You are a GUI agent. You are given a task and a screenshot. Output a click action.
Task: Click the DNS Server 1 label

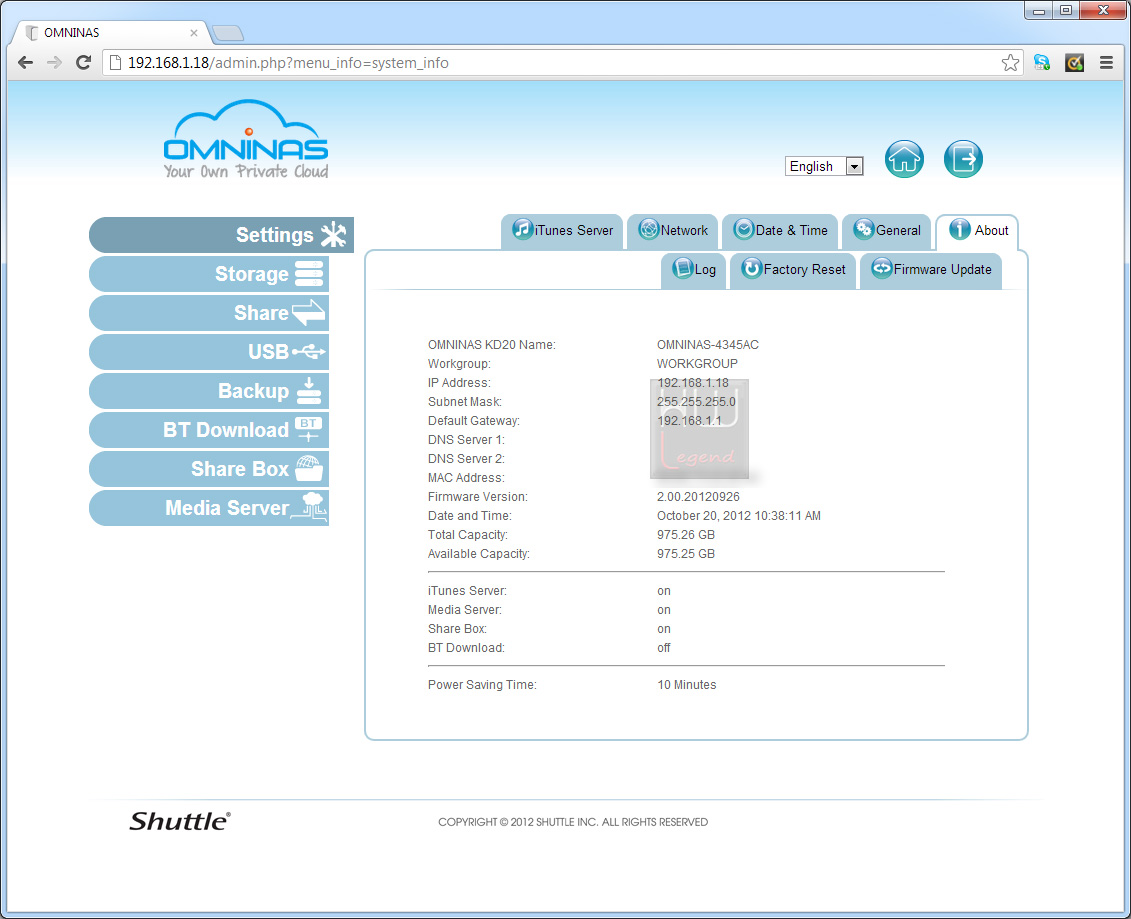pos(466,440)
